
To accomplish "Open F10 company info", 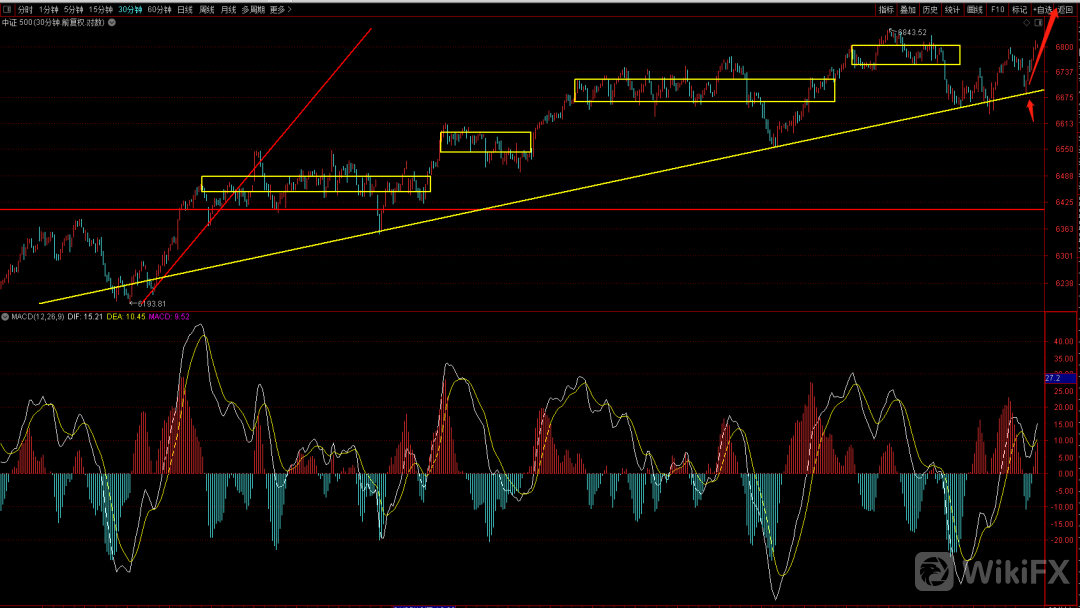I will tap(997, 9).
